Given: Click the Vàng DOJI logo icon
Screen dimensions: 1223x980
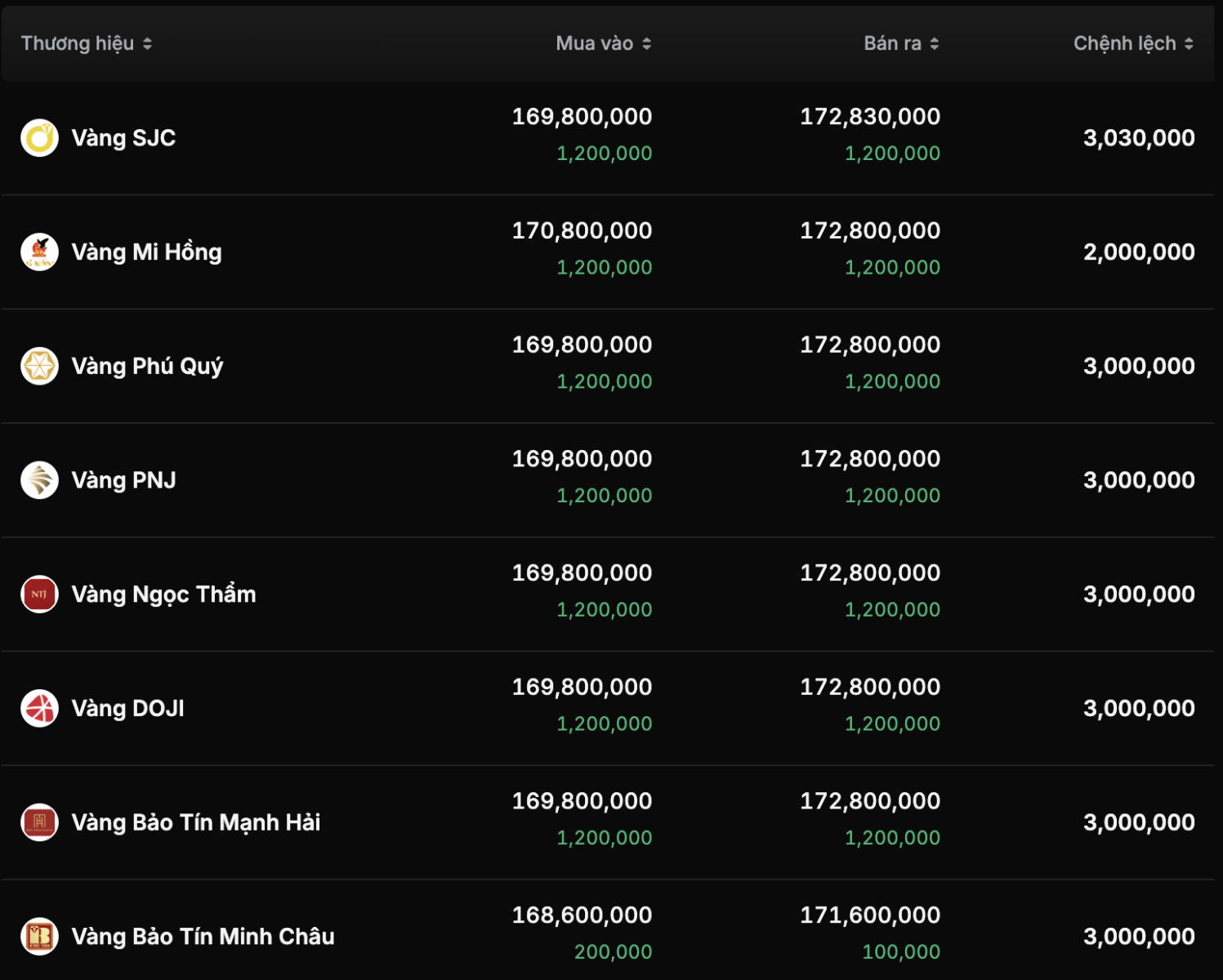Looking at the screenshot, I should pos(39,708).
